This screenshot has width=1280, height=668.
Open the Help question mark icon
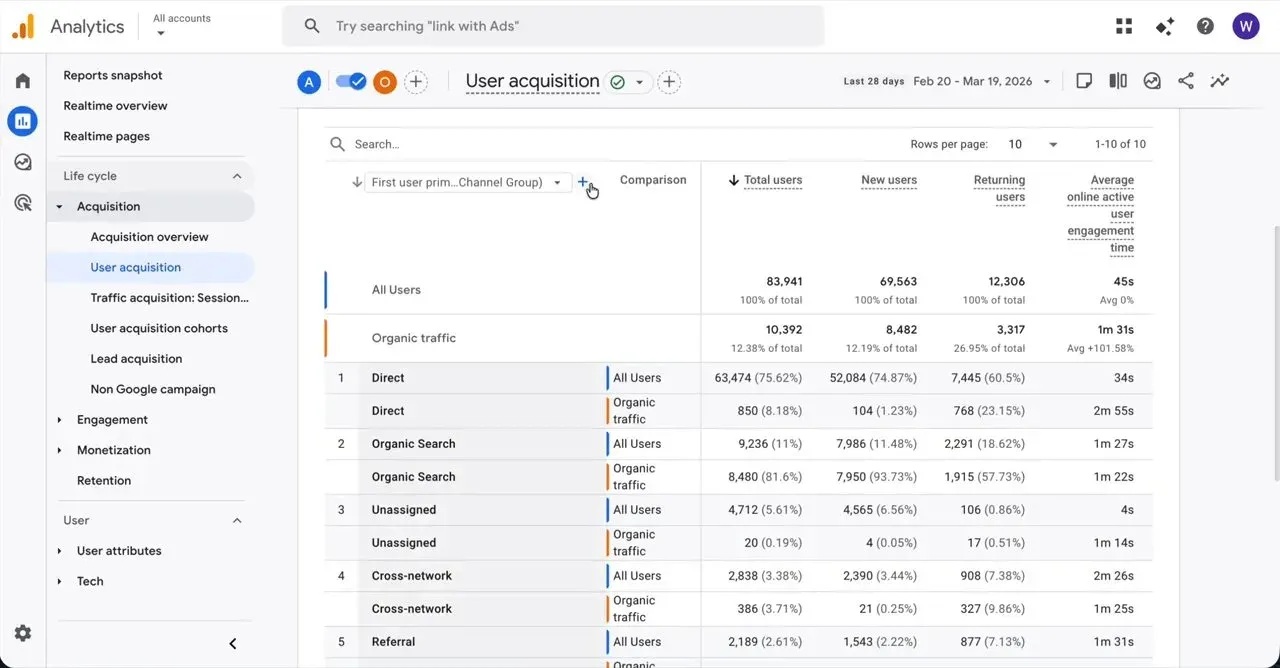[x=1205, y=26]
